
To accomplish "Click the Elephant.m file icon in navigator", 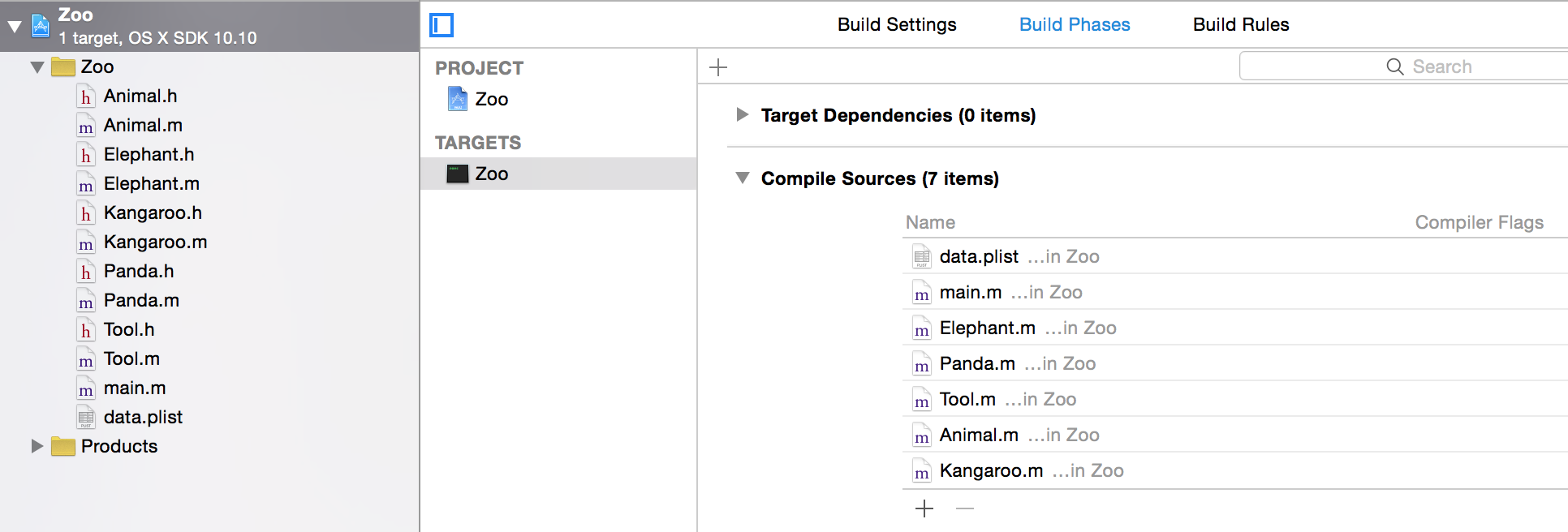I will (x=86, y=184).
